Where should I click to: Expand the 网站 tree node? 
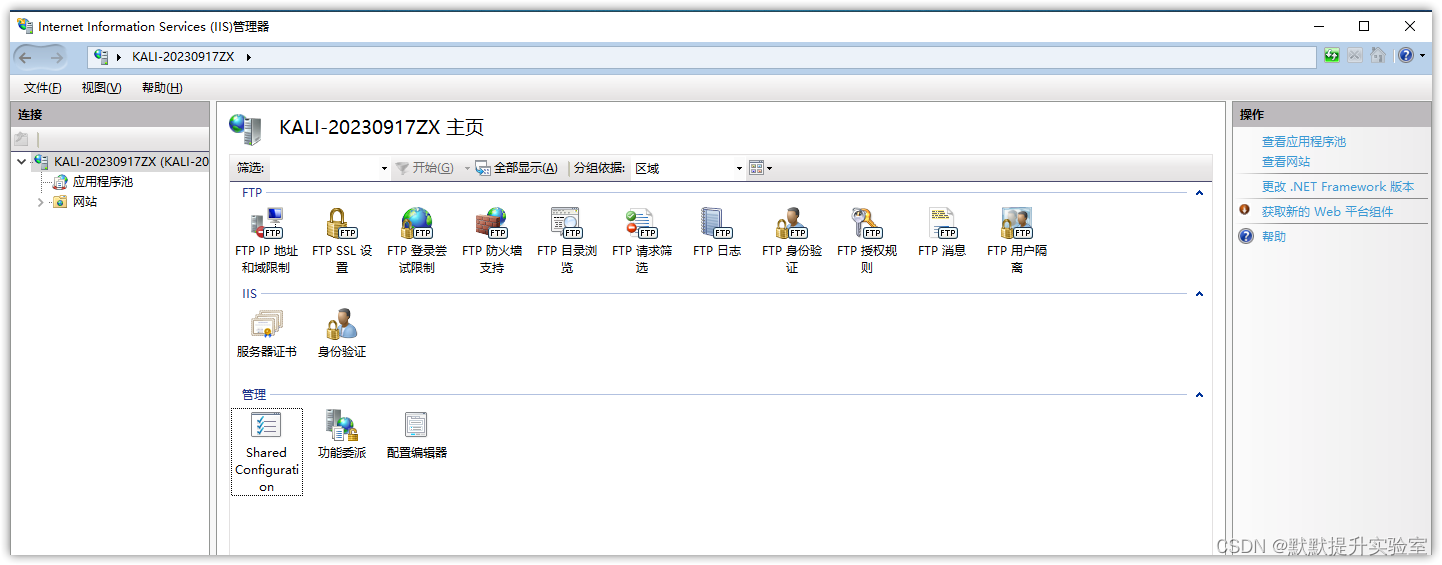click(41, 202)
